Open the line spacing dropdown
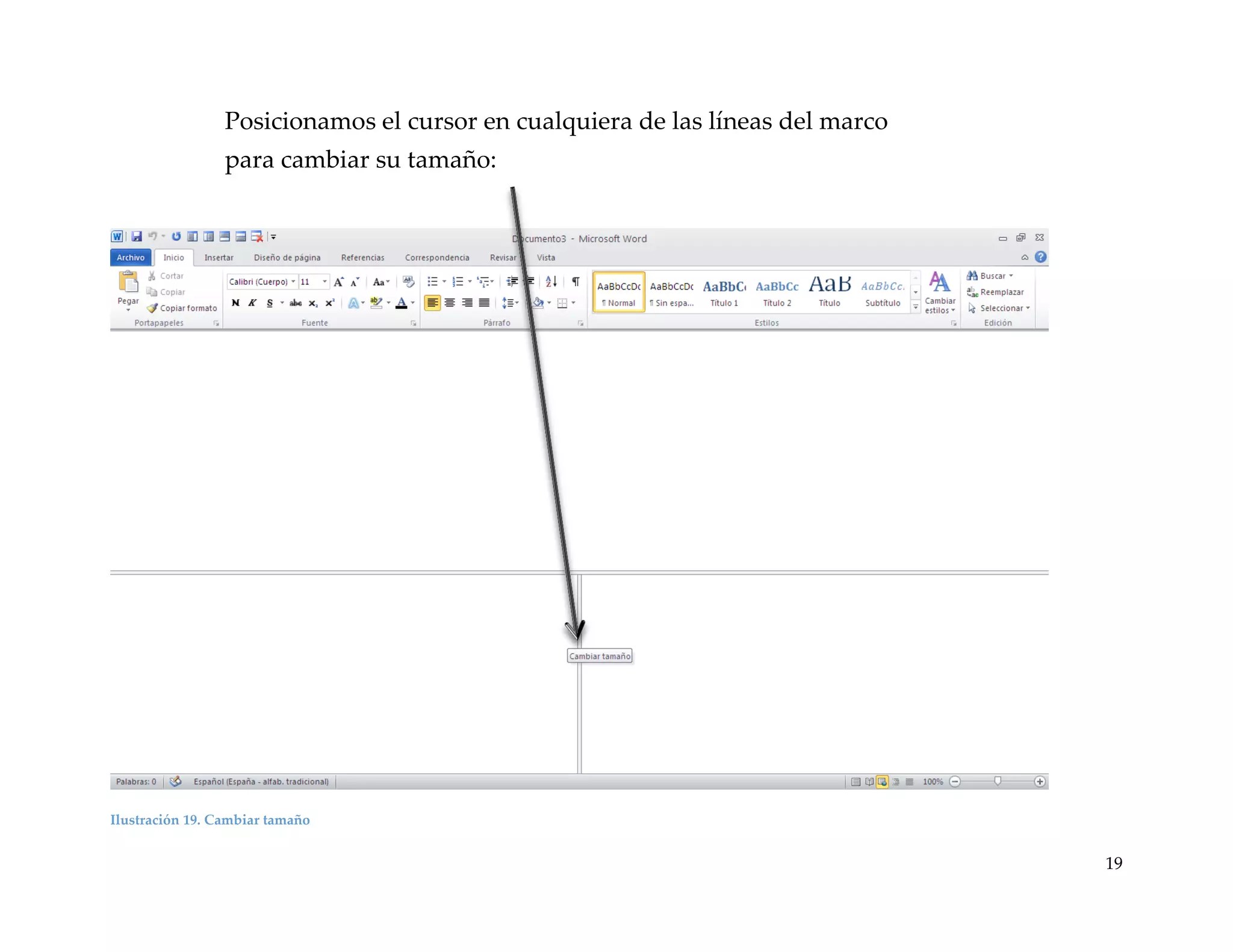Screen dimensions: 1233x952 tap(511, 303)
